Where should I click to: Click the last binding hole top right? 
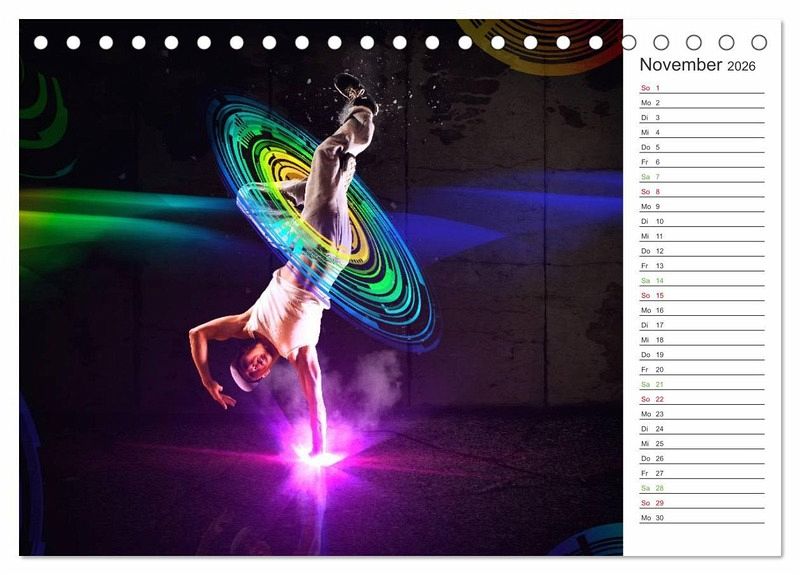[759, 42]
